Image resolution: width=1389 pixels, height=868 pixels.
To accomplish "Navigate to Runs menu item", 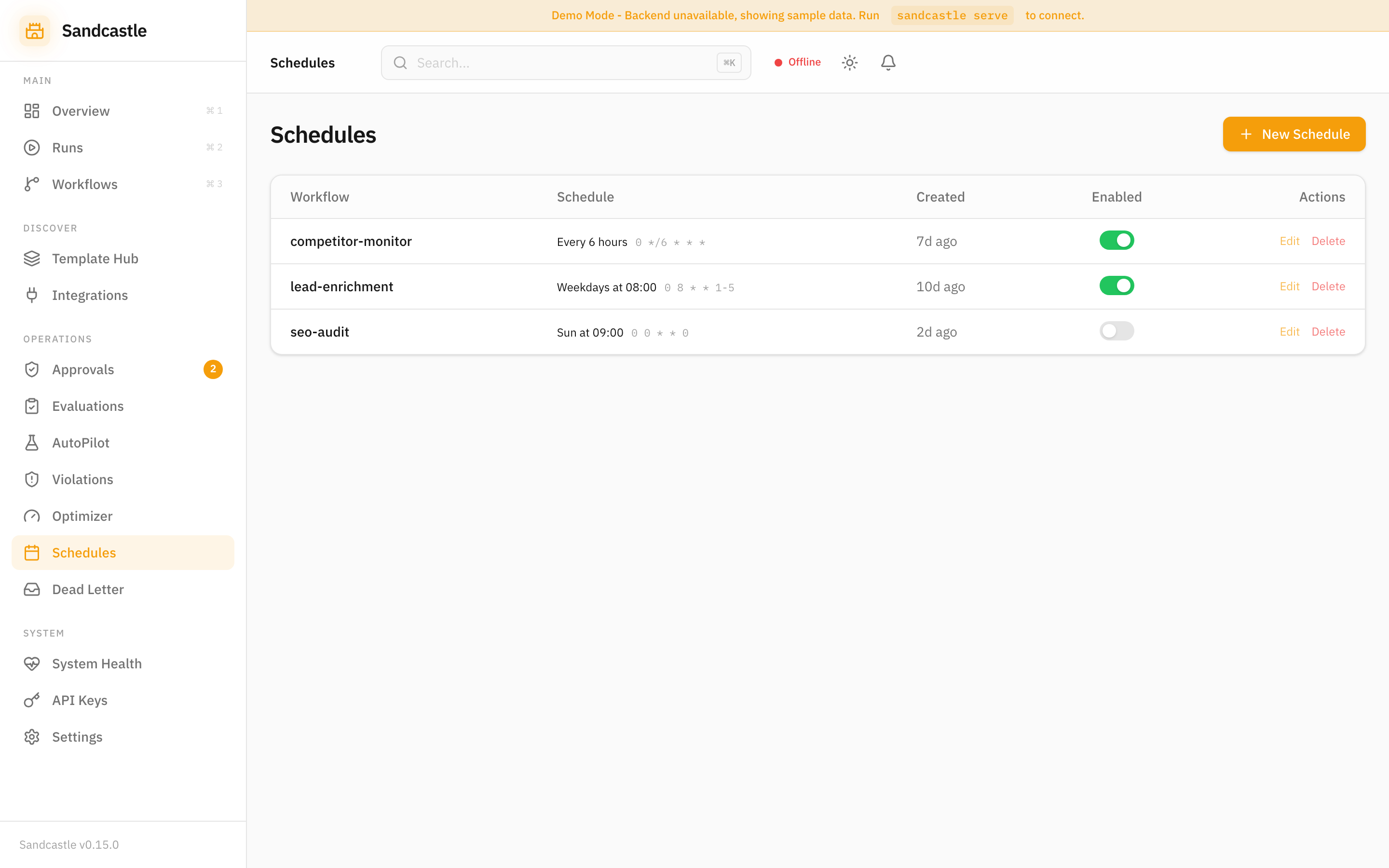I will pyautogui.click(x=67, y=148).
